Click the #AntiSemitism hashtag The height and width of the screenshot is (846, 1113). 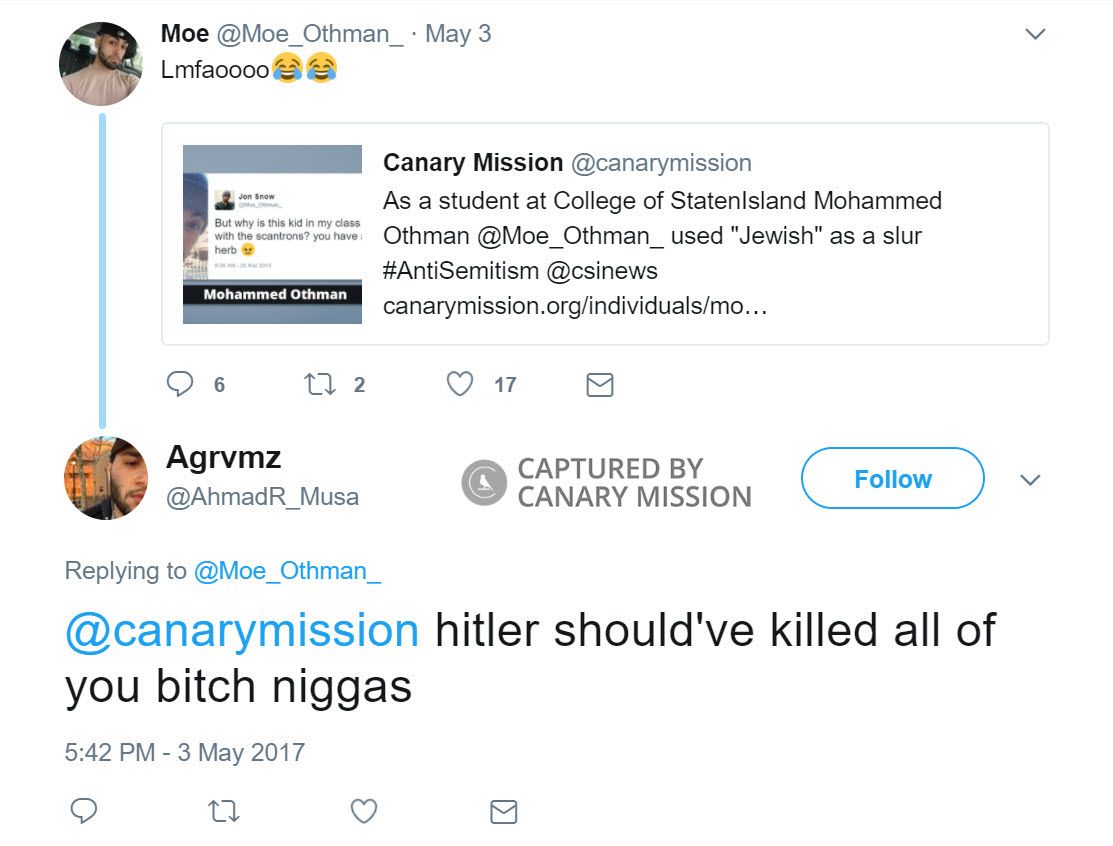coord(444,270)
